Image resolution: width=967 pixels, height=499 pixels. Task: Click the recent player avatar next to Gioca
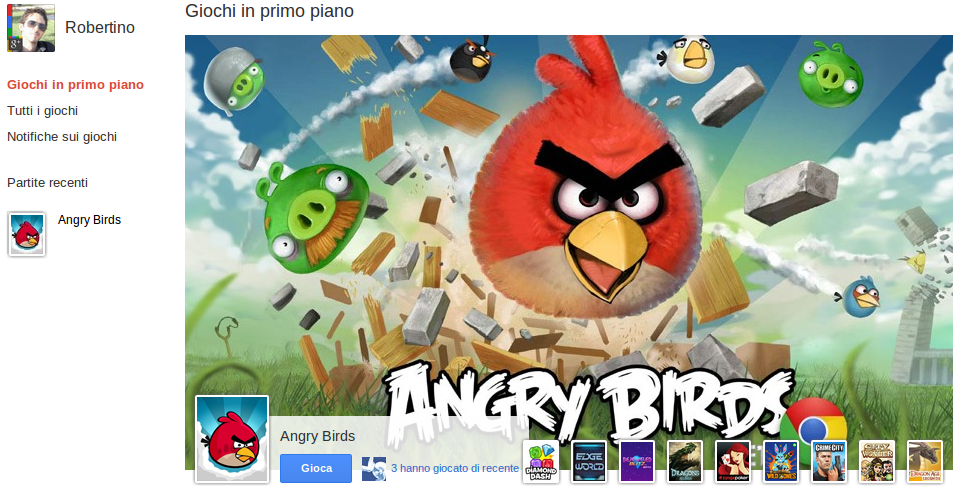(374, 469)
